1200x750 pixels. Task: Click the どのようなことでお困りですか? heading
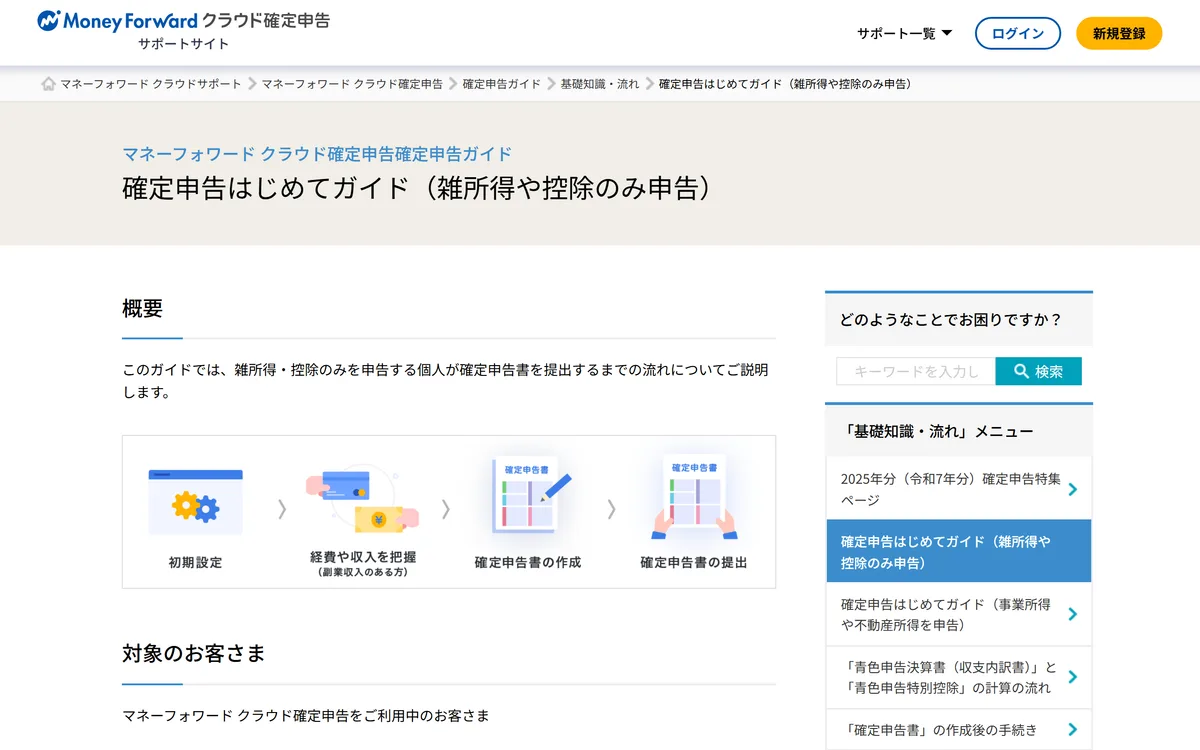[950, 320]
